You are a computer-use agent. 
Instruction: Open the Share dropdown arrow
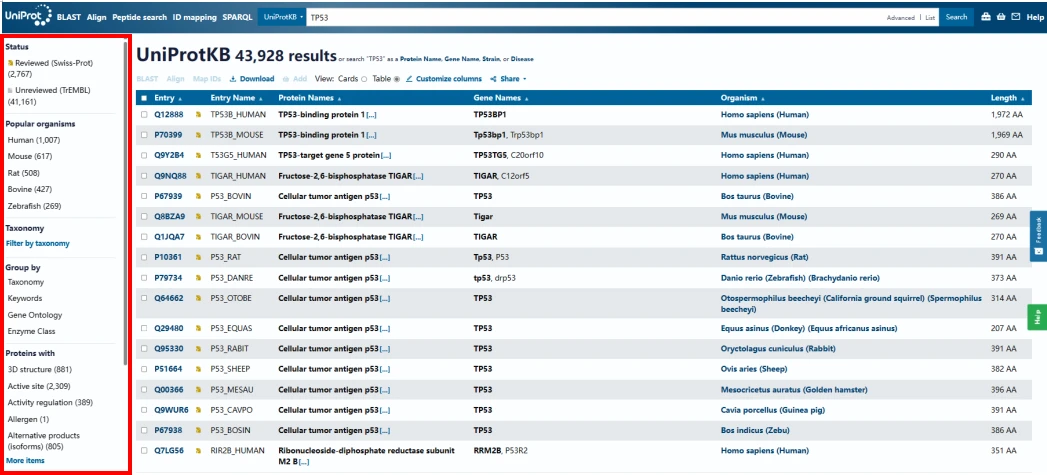[525, 79]
